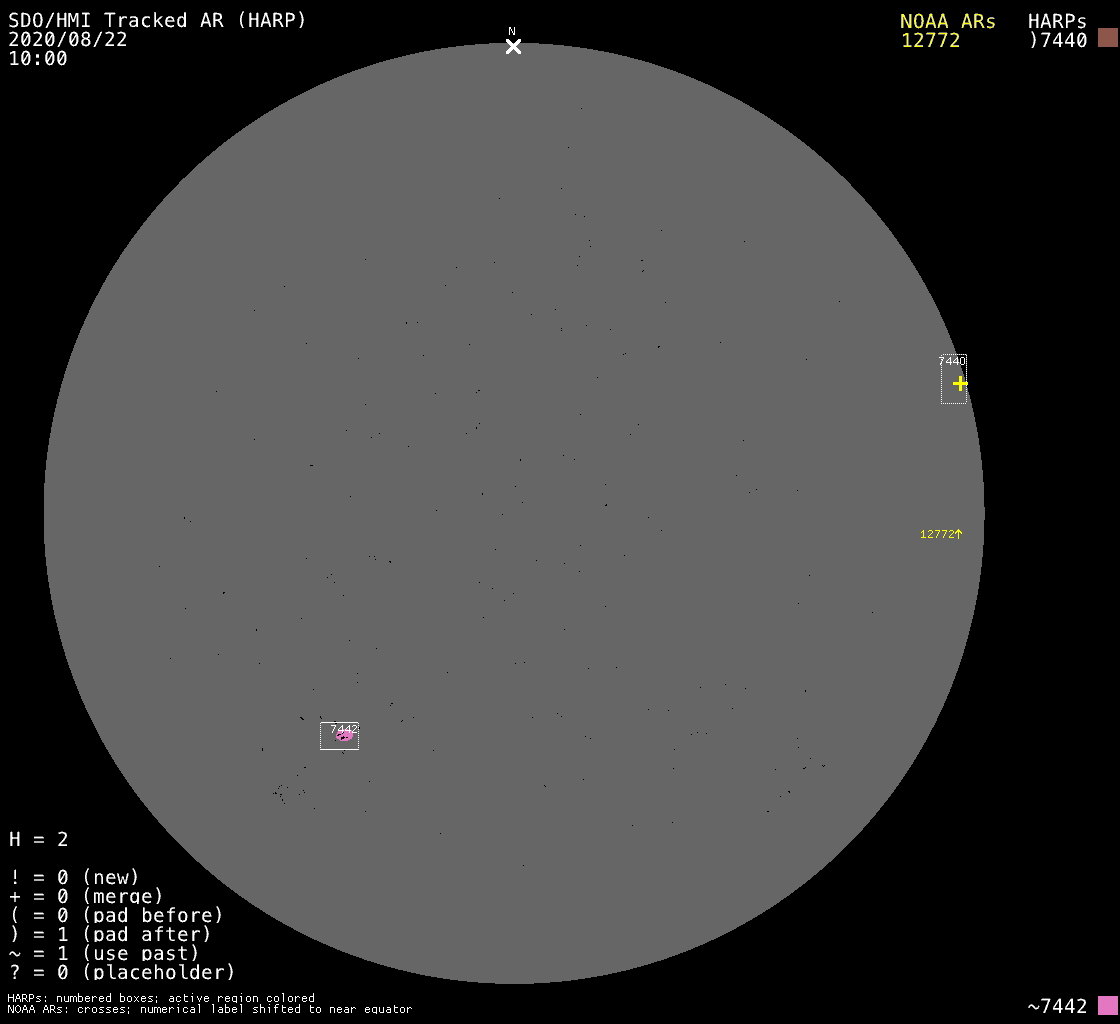
Task: Click the "! = 0 (new)" legend entry
Action: (x=74, y=877)
